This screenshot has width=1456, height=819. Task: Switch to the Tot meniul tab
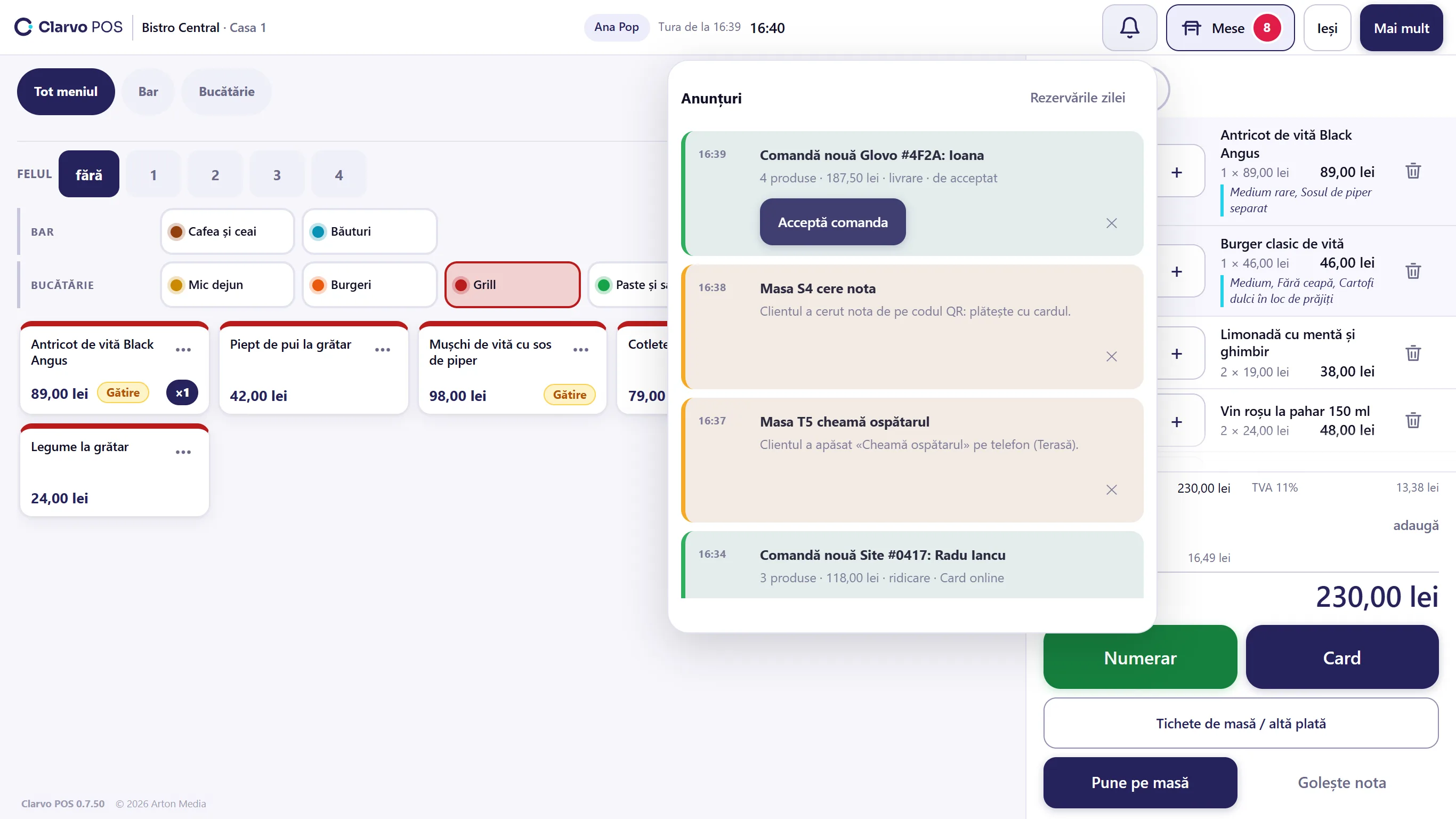[66, 92]
